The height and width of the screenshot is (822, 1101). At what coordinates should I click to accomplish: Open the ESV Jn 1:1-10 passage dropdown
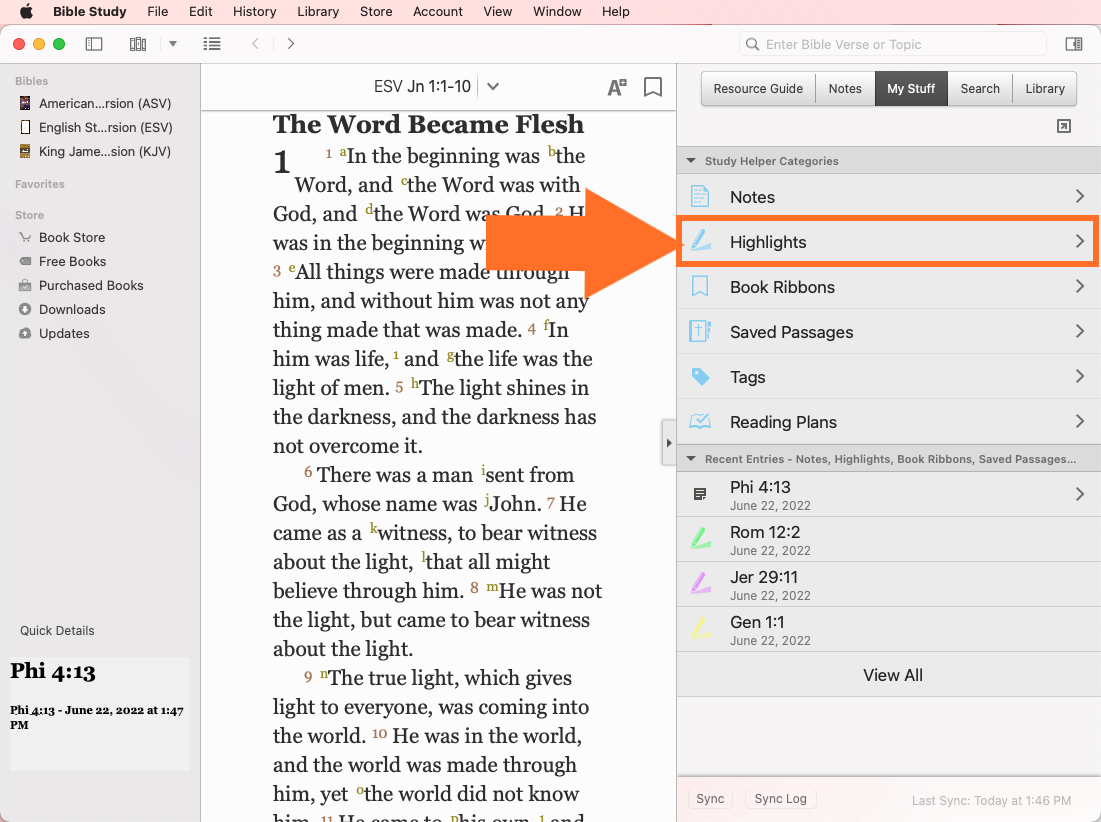coord(492,87)
